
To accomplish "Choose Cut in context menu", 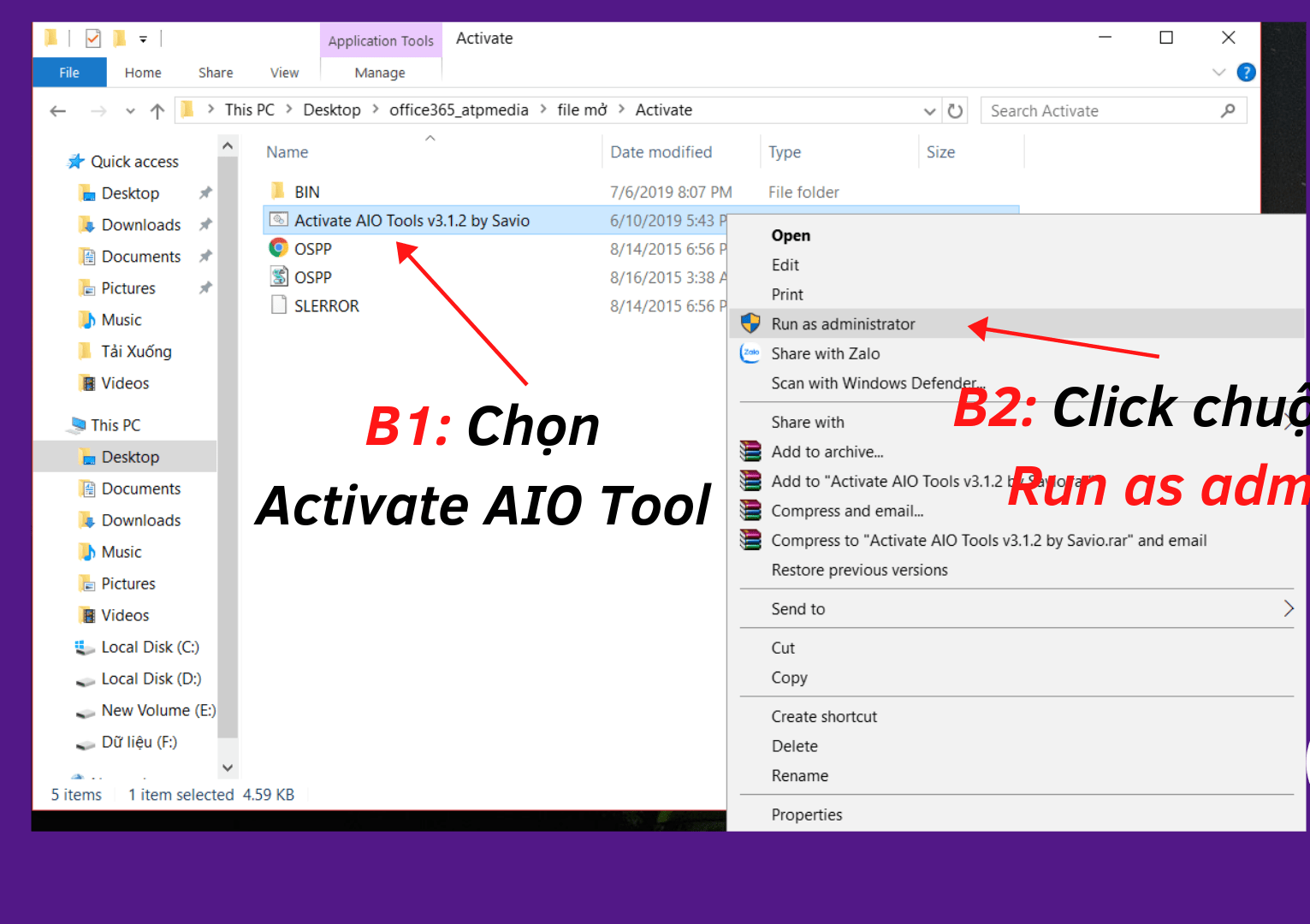I will click(x=783, y=648).
